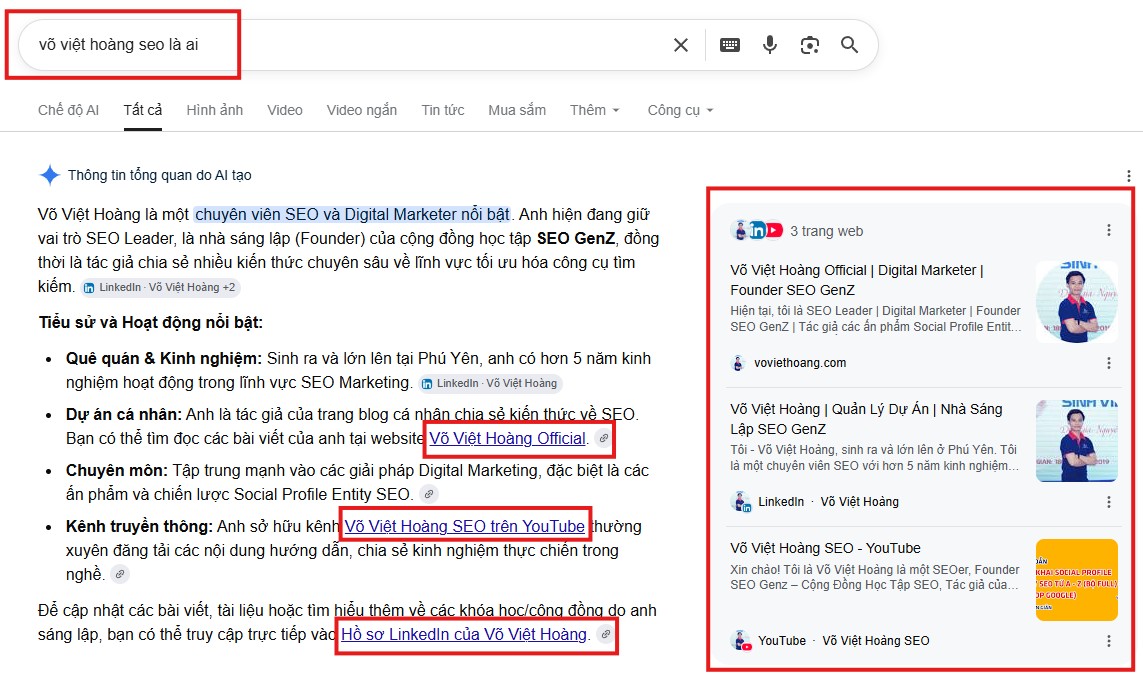Screen dimensions: 1143x680
Task: Click the LinkedIn result profile thumbnail
Action: [1077, 441]
